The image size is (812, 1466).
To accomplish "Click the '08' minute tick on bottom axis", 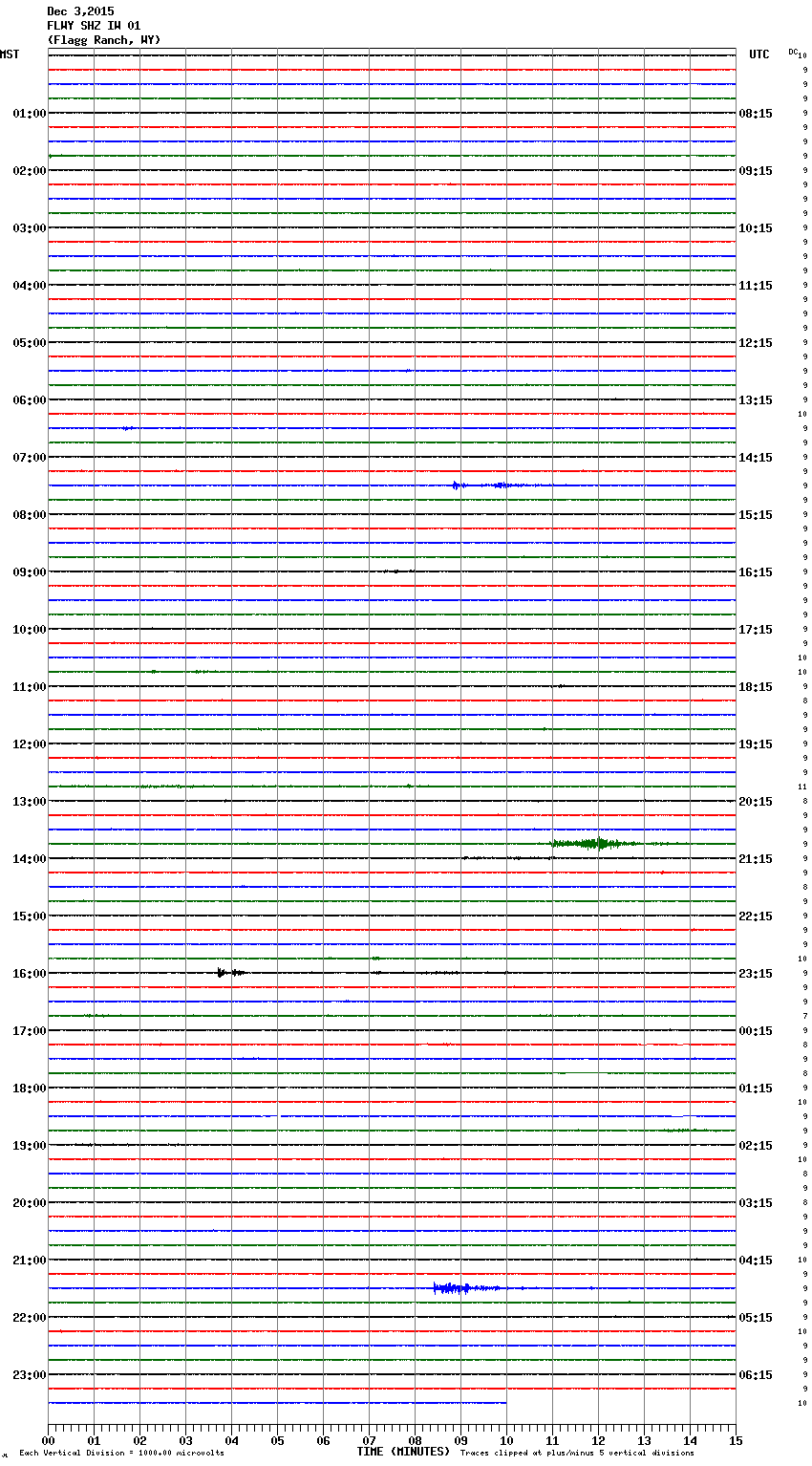I will 415,1440.
